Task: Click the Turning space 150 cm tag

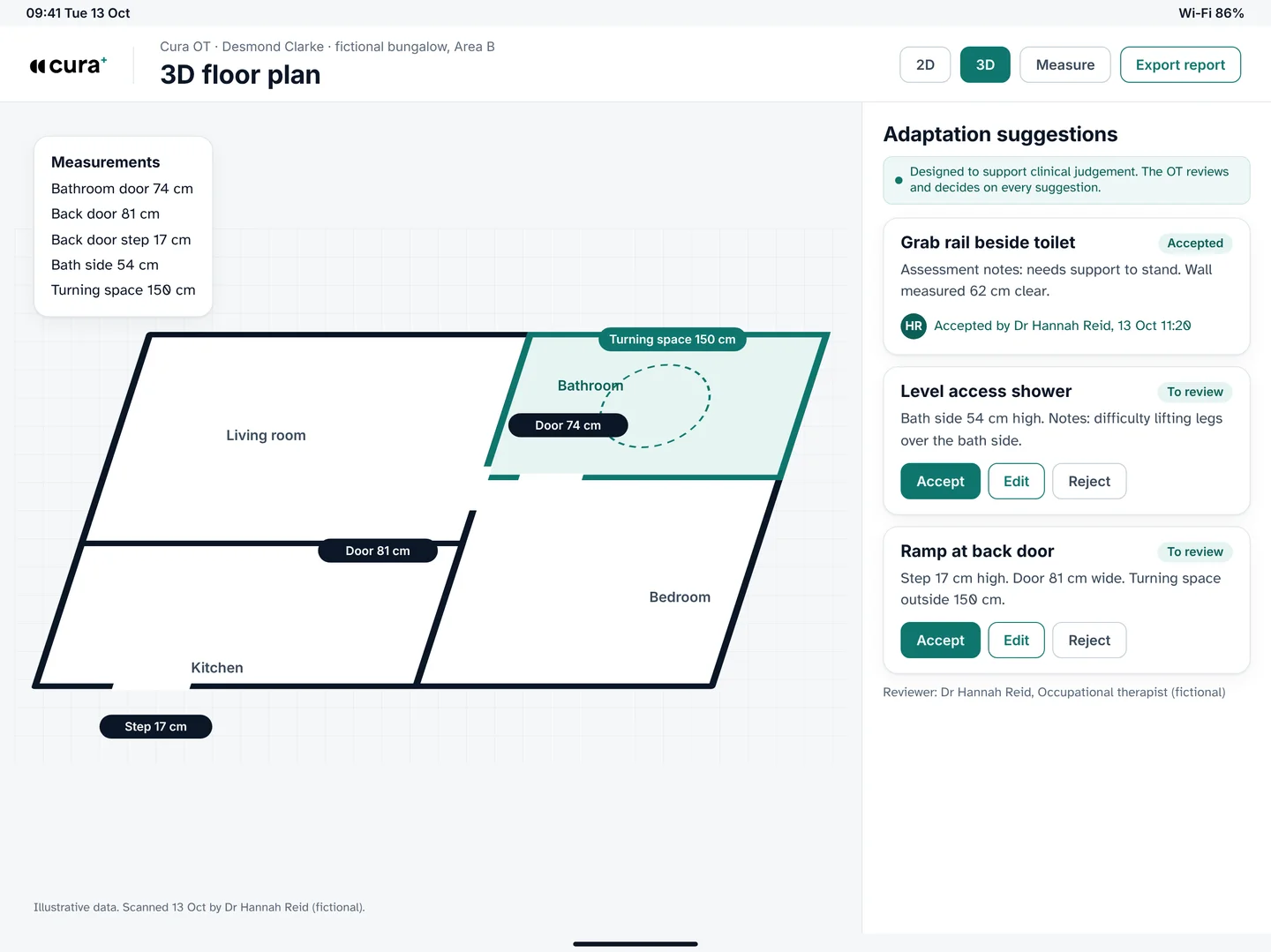Action: coord(673,340)
